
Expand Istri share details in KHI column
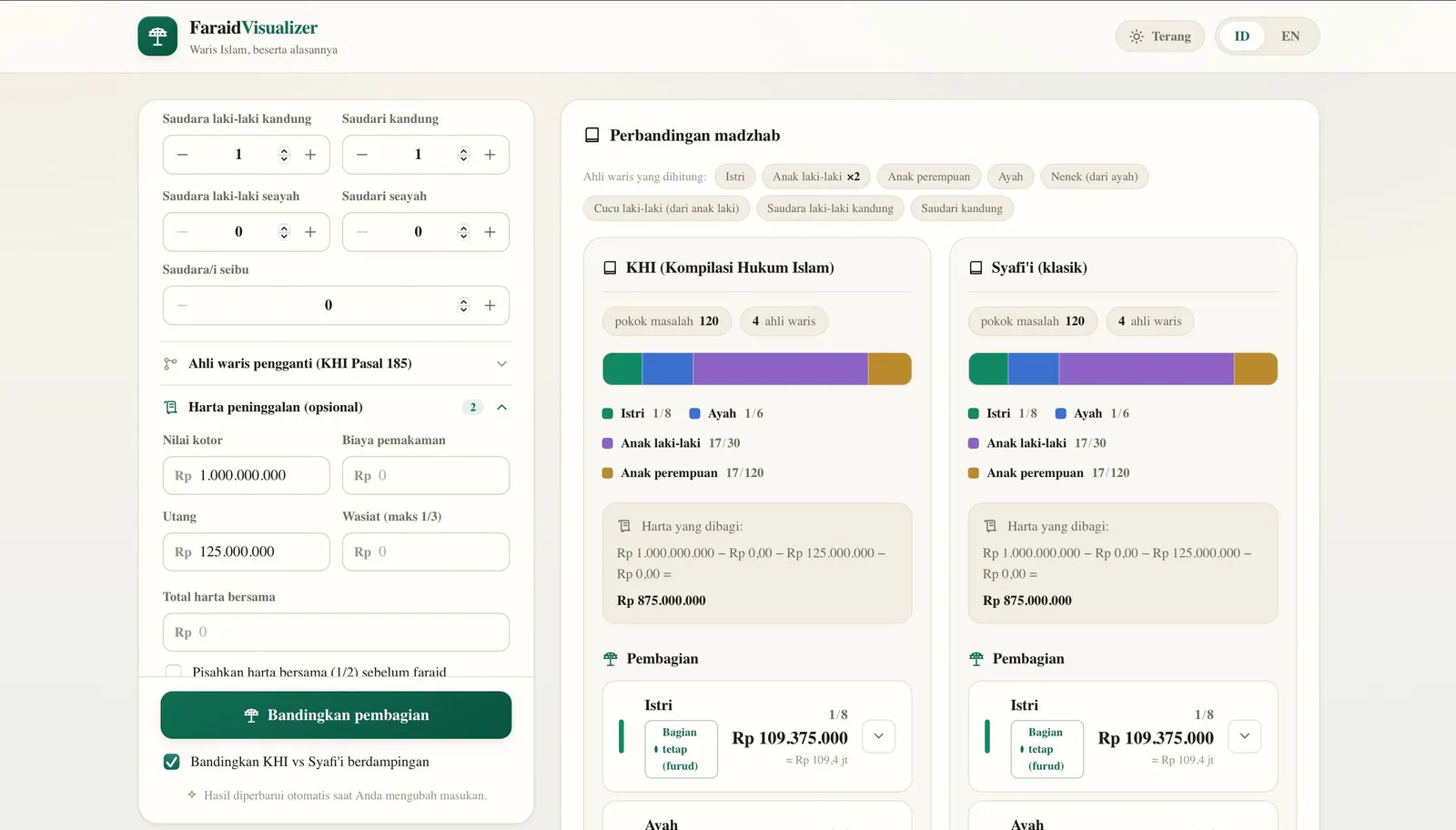[878, 736]
